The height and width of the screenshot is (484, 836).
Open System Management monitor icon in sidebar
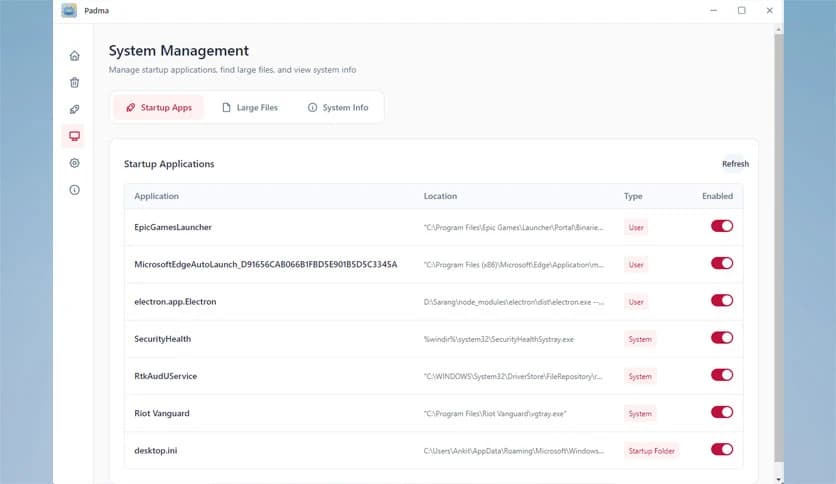point(74,136)
